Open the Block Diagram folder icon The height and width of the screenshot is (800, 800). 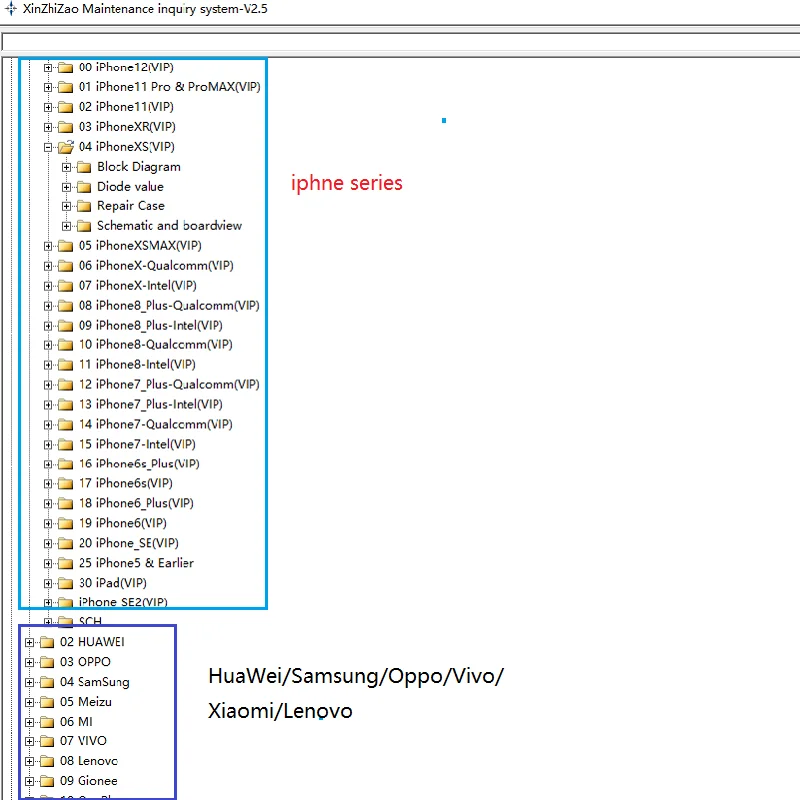coord(84,166)
